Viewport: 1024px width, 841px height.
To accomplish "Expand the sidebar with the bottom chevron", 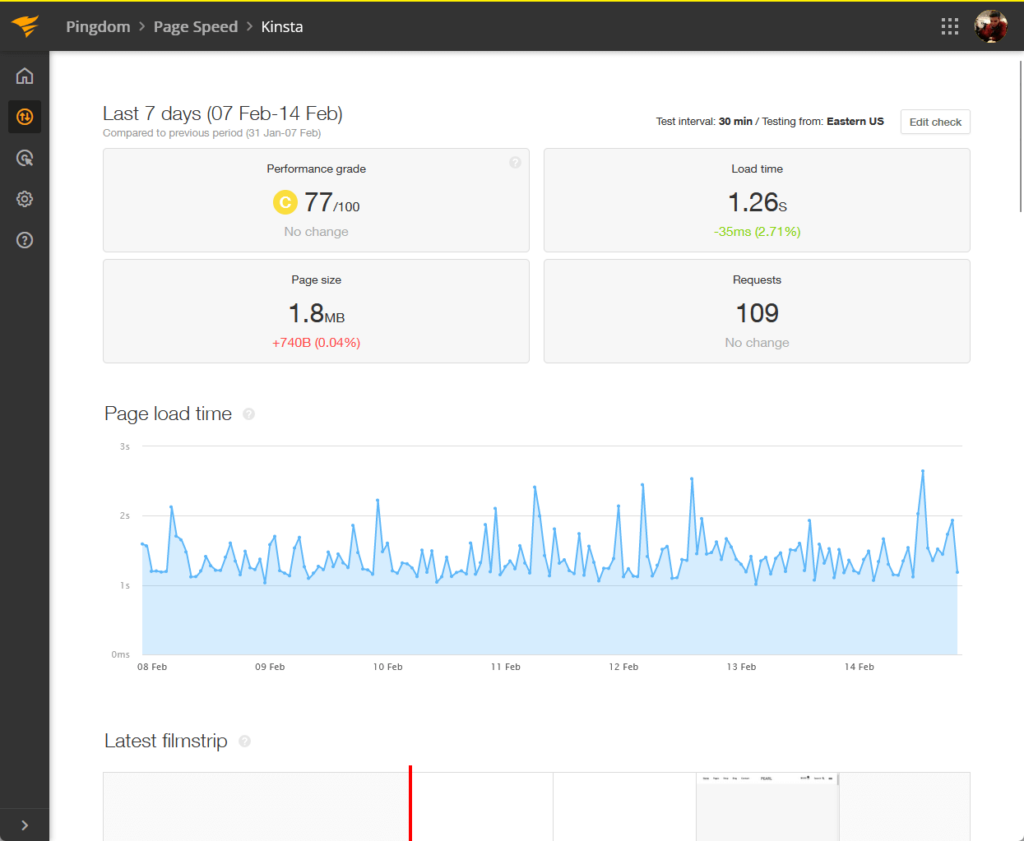I will [x=24, y=825].
